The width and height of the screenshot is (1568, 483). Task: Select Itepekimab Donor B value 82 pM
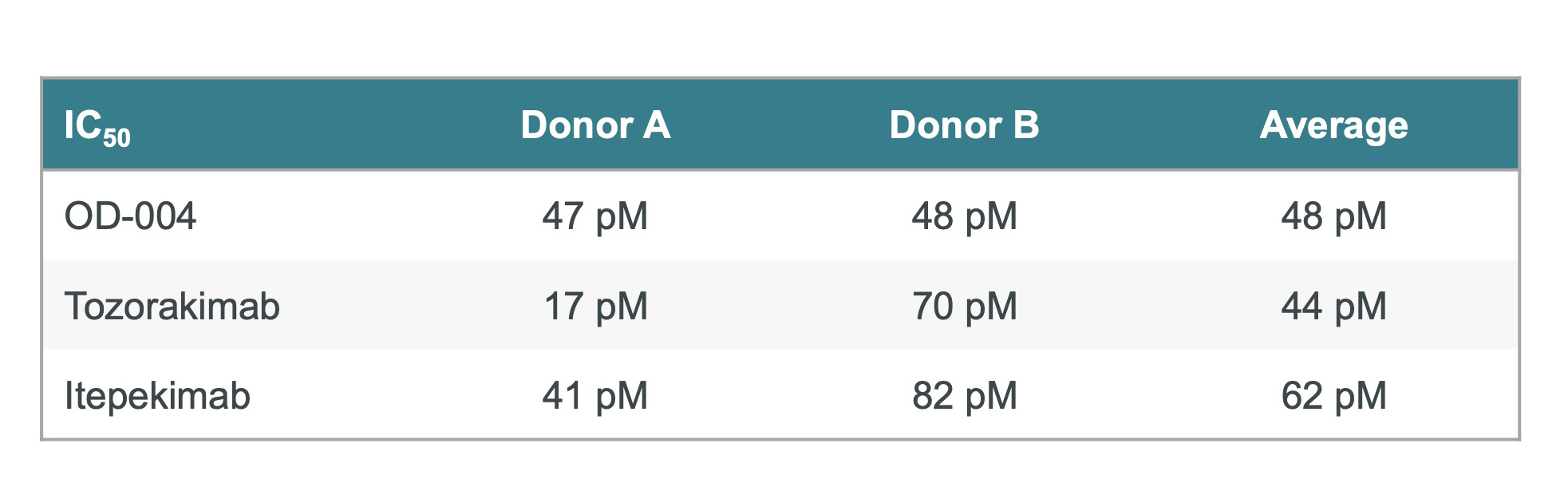coord(964,396)
